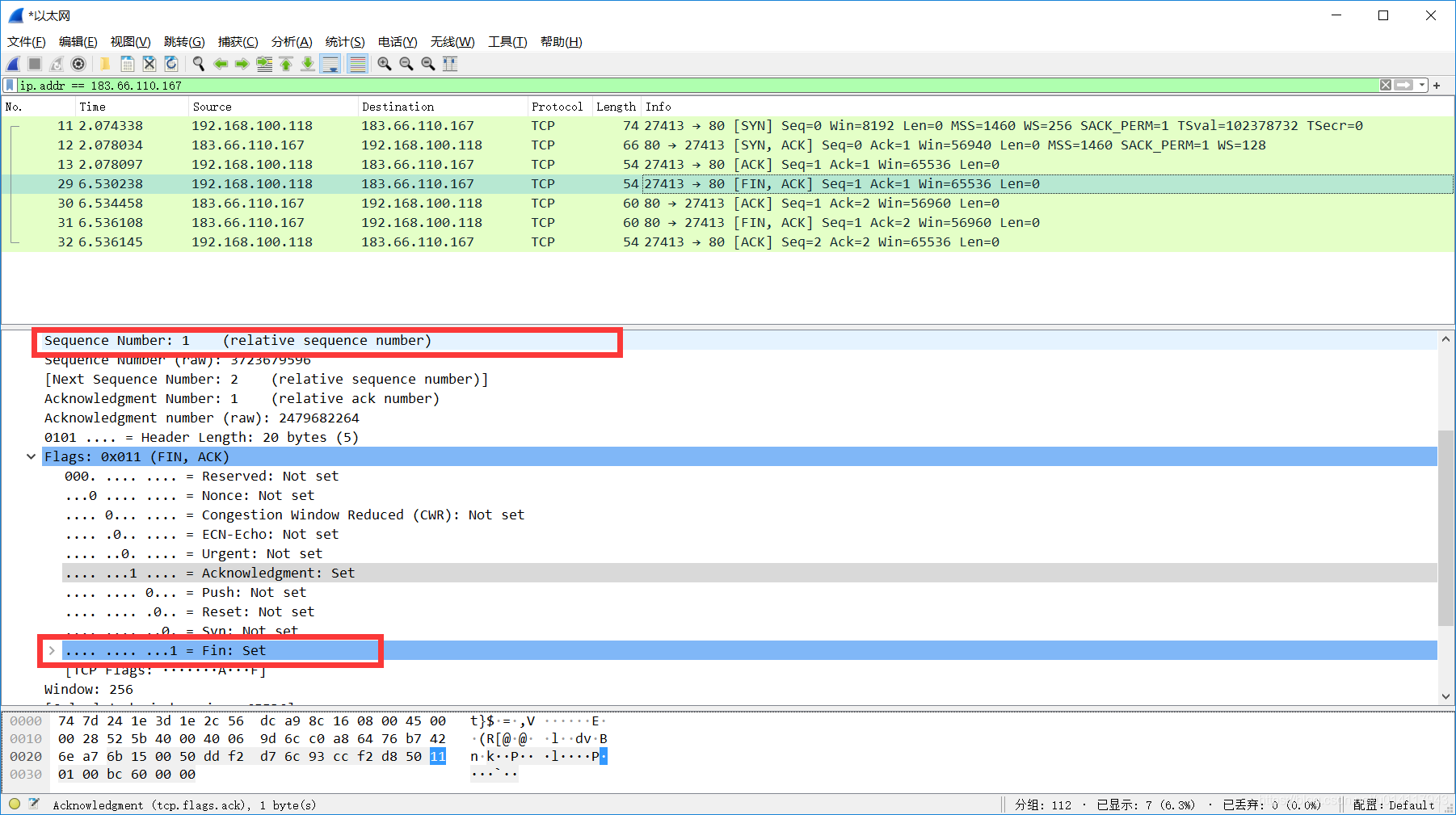Expand the Fin: Set tree entry
The image size is (1456, 815).
coord(52,651)
